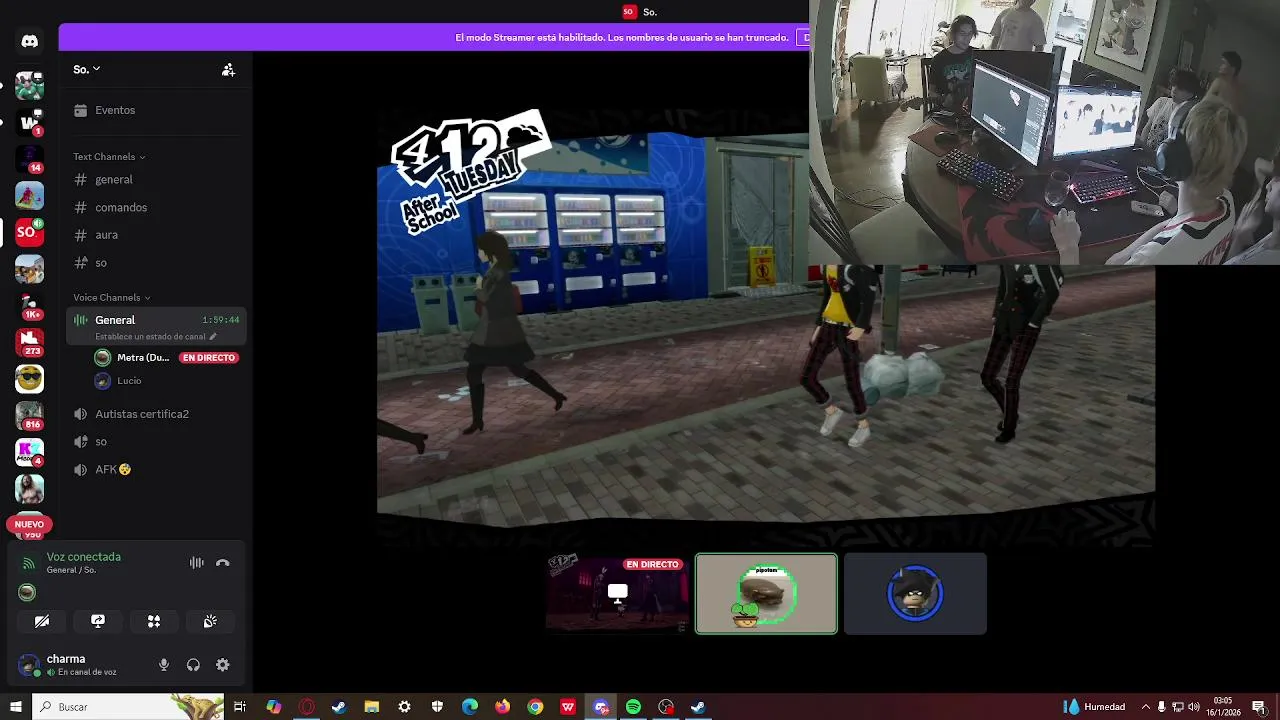Open Eventos in the channel list
This screenshot has height=720, width=1280.
pyautogui.click(x=155, y=110)
